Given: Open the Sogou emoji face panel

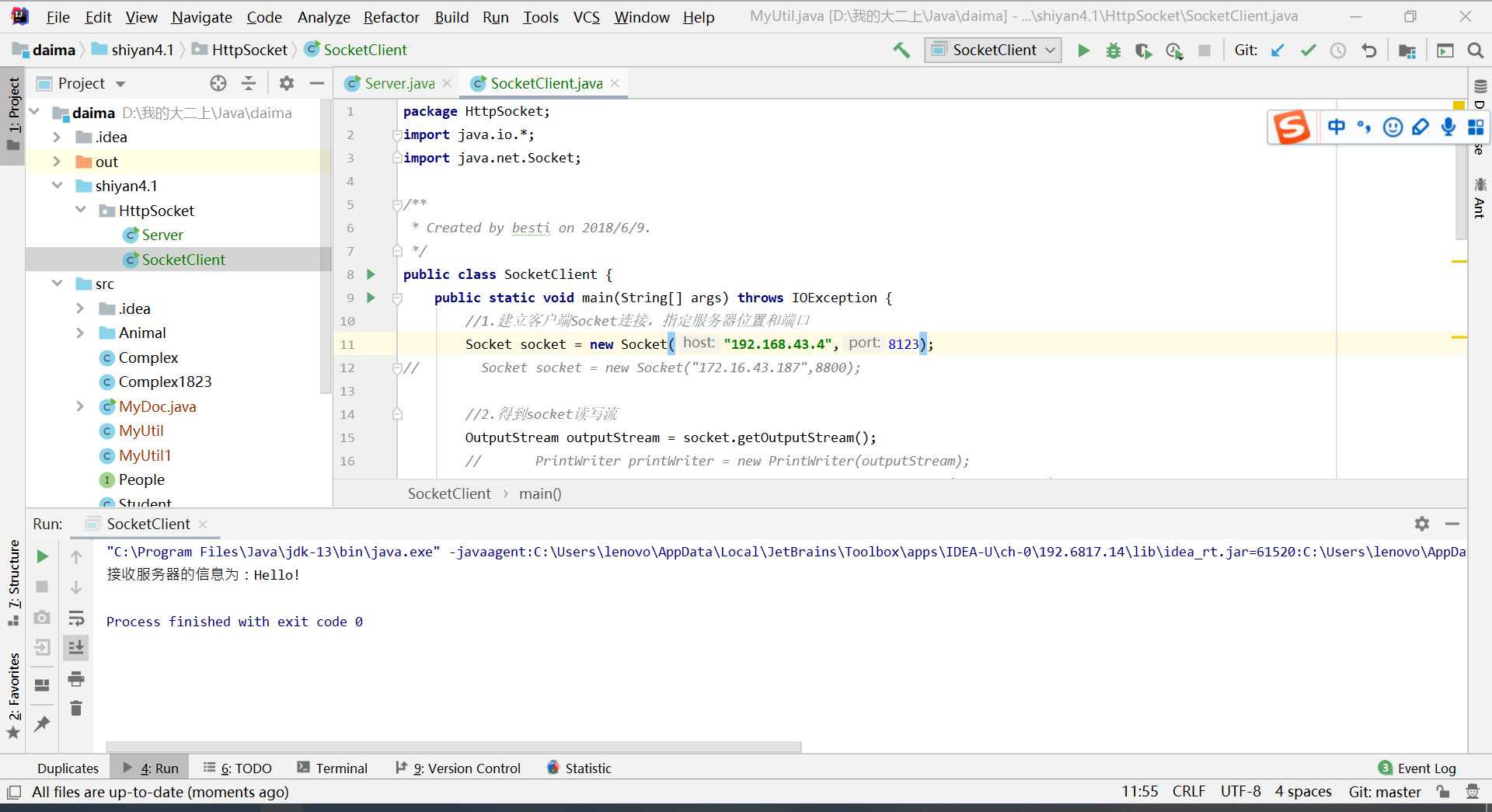Looking at the screenshot, I should [x=1393, y=127].
